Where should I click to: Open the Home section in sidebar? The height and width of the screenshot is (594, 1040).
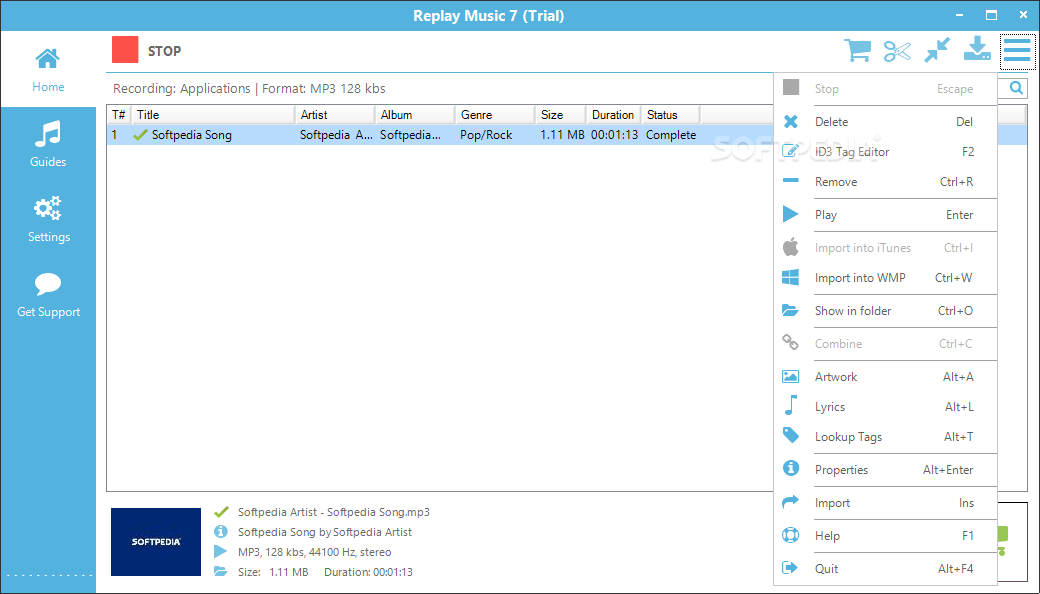[48, 70]
